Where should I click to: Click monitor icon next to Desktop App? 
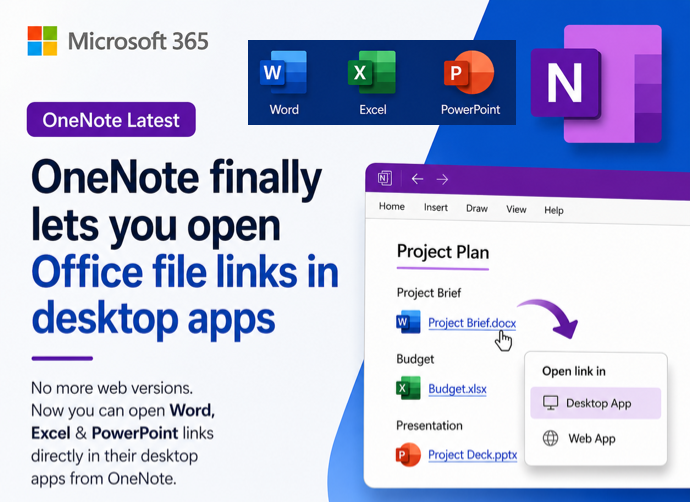pyautogui.click(x=550, y=403)
